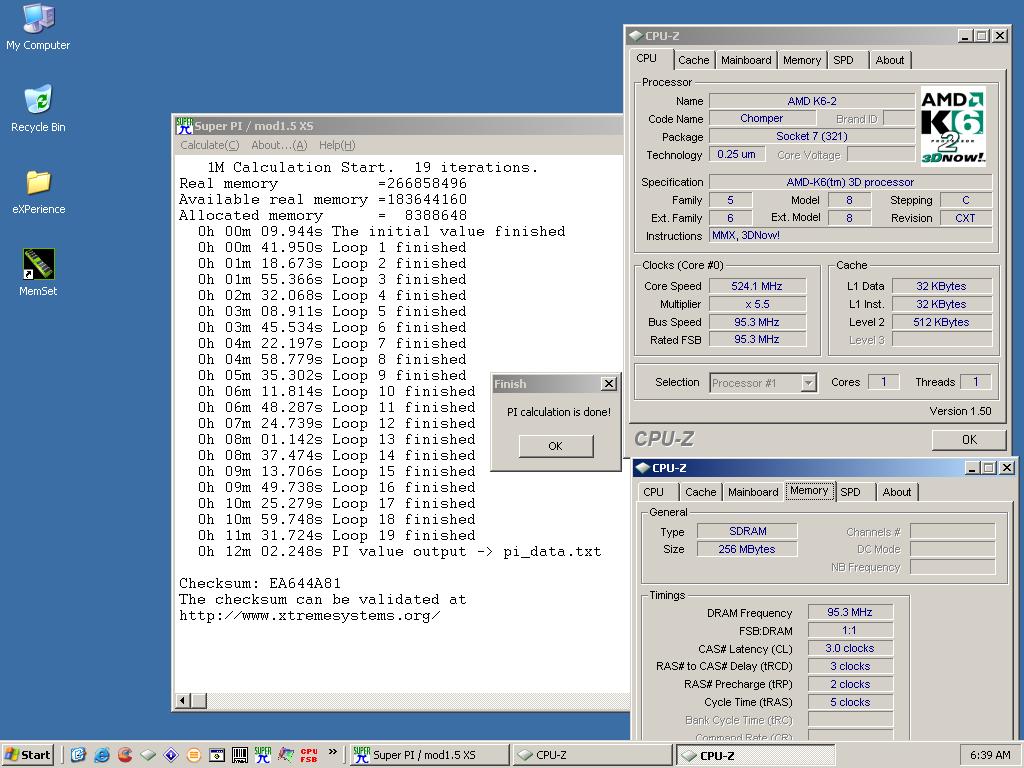The width and height of the screenshot is (1024, 768).
Task: Switch to first CPU-Z taskbar button
Action: (x=592, y=755)
